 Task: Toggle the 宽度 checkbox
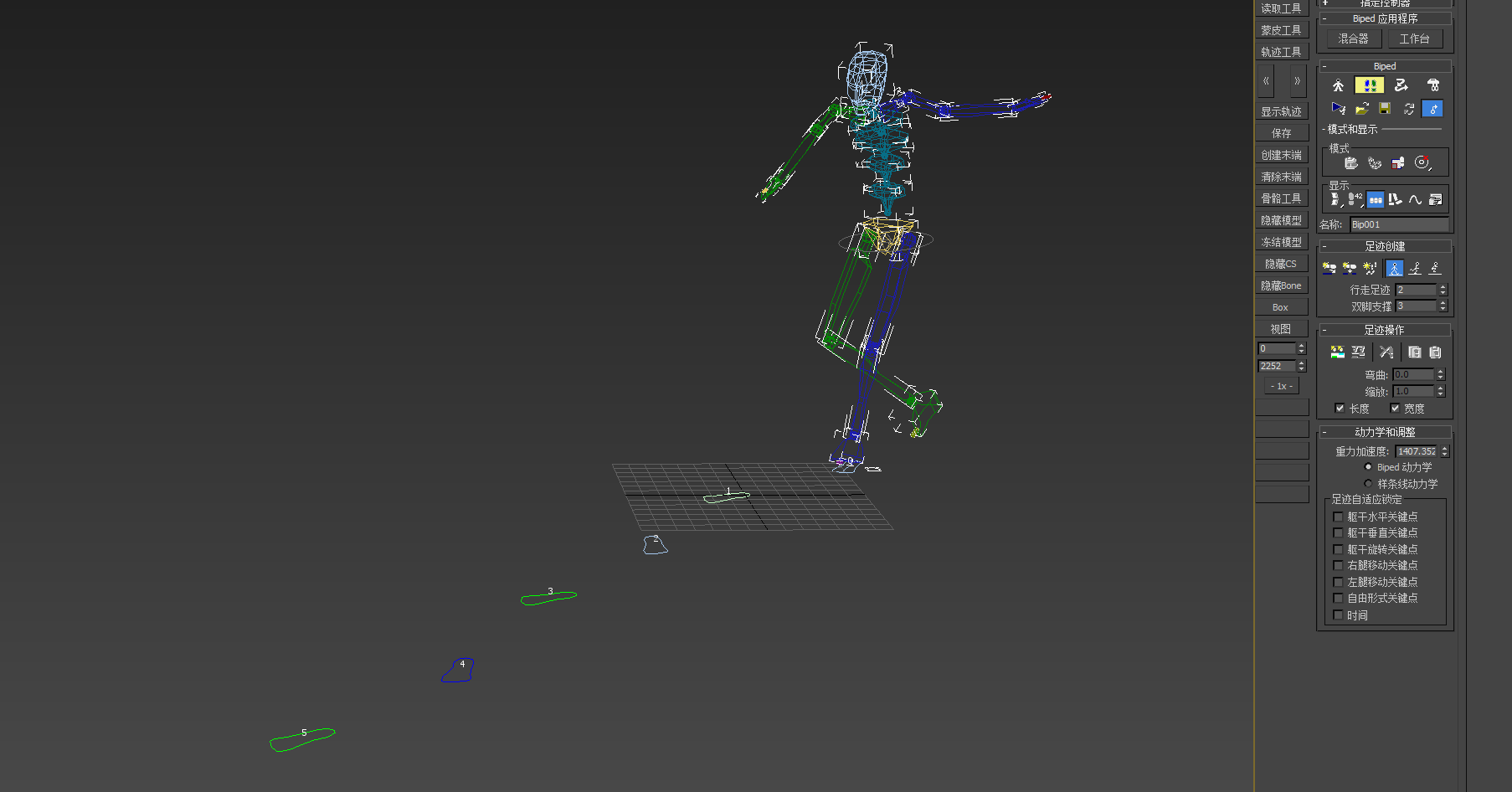(x=1395, y=408)
